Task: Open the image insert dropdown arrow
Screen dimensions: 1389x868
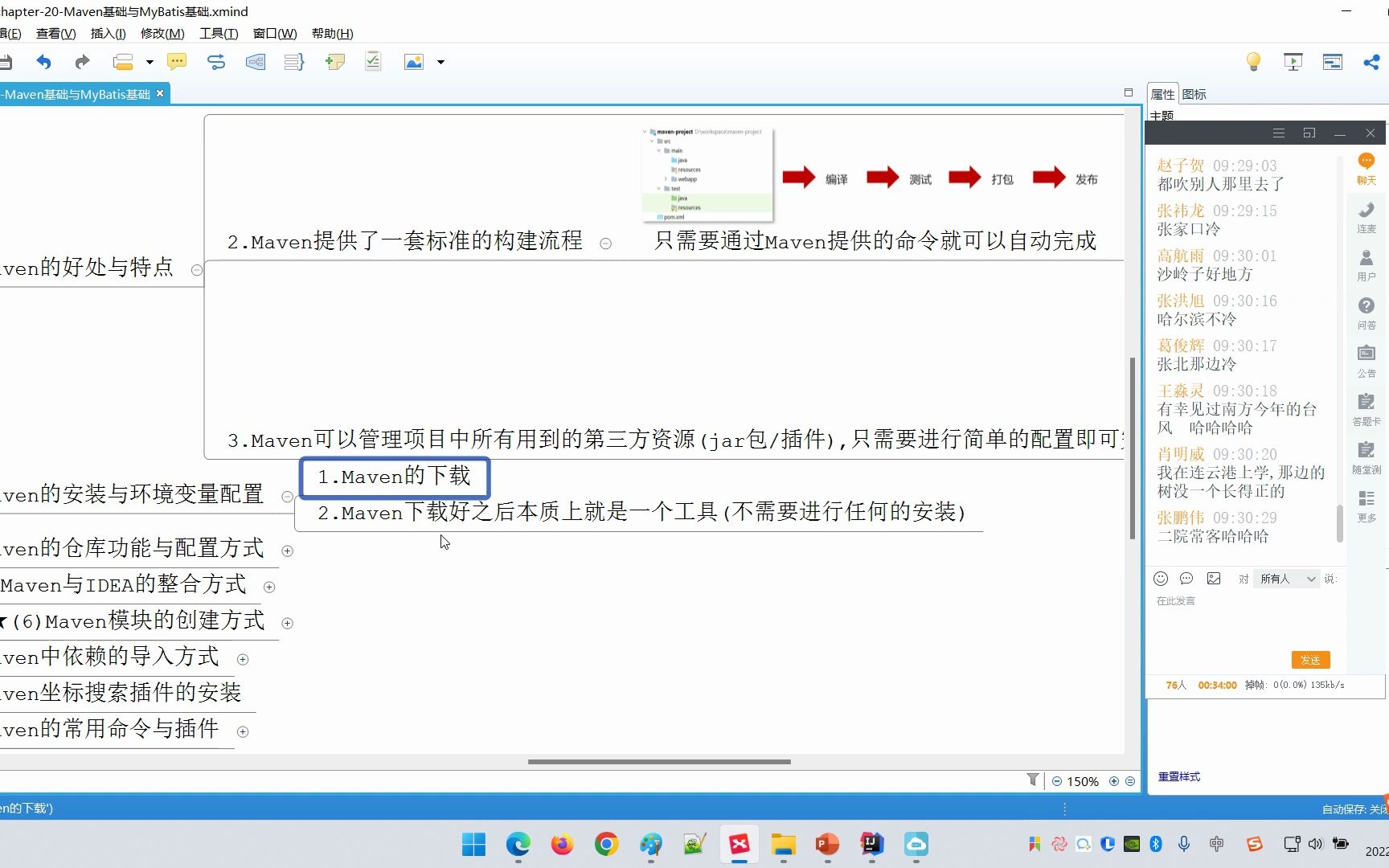Action: click(440, 62)
